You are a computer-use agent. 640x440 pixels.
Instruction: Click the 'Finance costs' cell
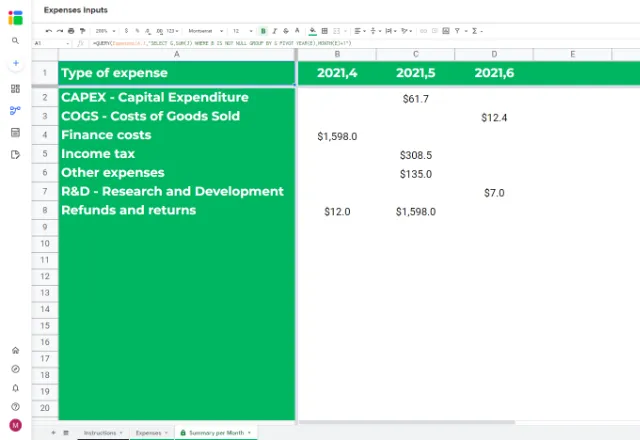tap(177, 135)
